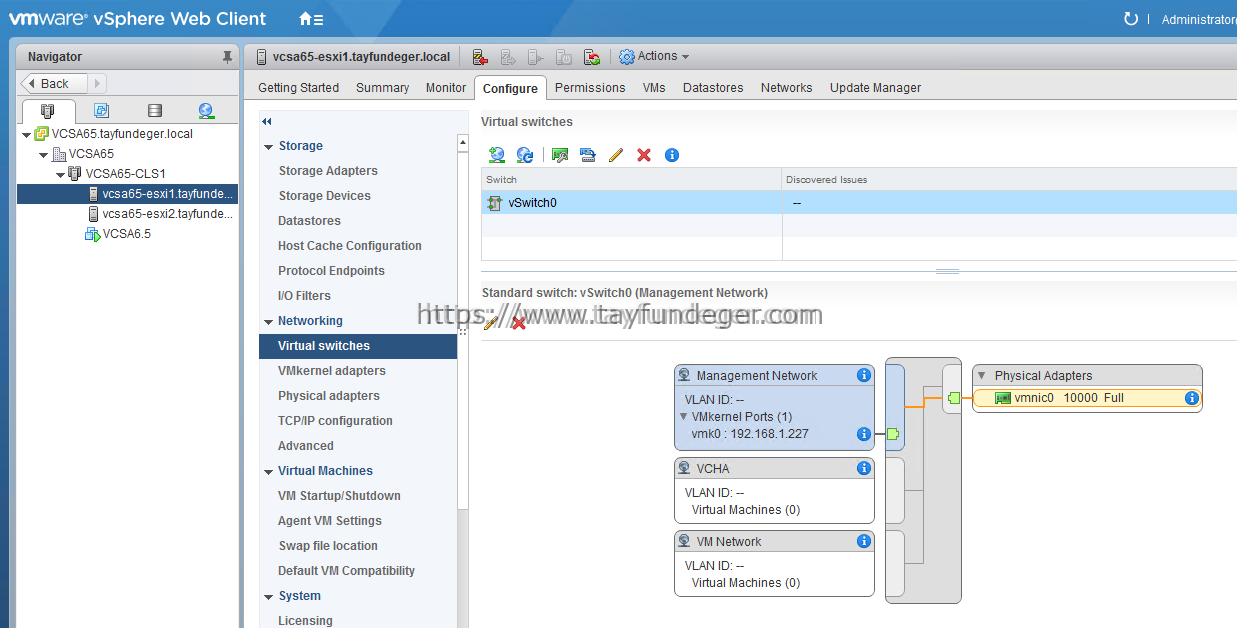This screenshot has height=628, width=1237.
Task: Open Swap file location settings
Action: [x=328, y=546]
